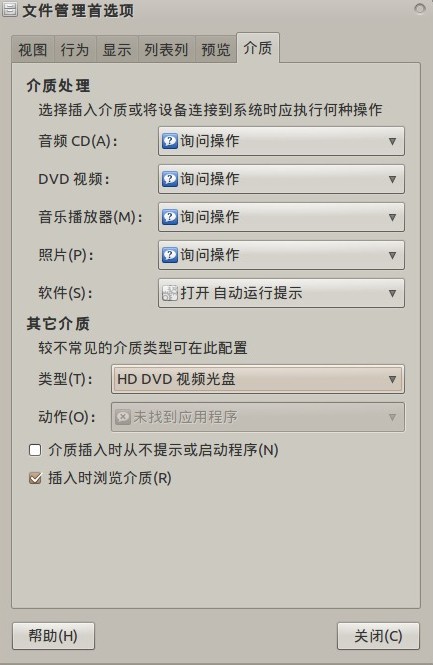
Task: Click the 帮助(H) button
Action: 53,636
